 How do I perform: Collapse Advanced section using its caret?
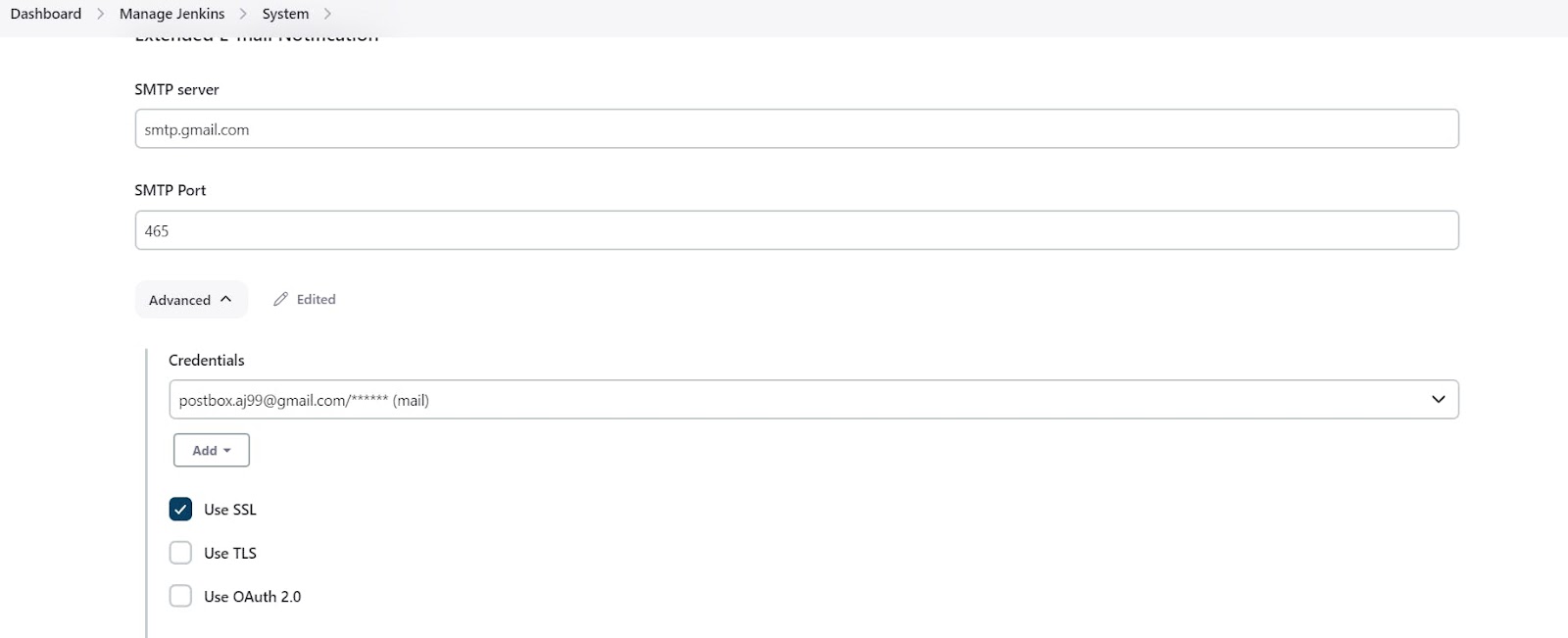226,299
